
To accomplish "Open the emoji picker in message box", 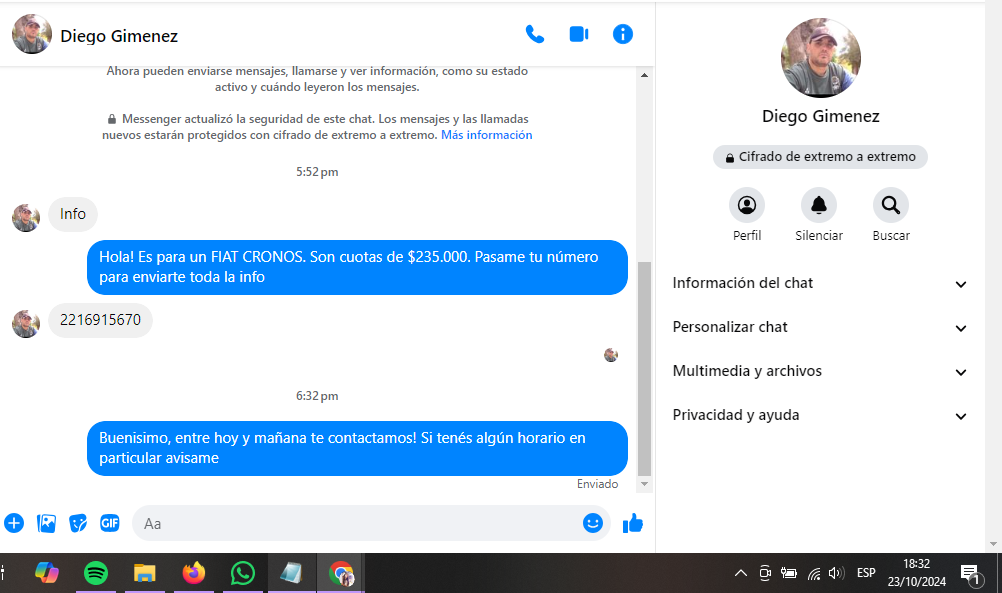I will point(593,523).
